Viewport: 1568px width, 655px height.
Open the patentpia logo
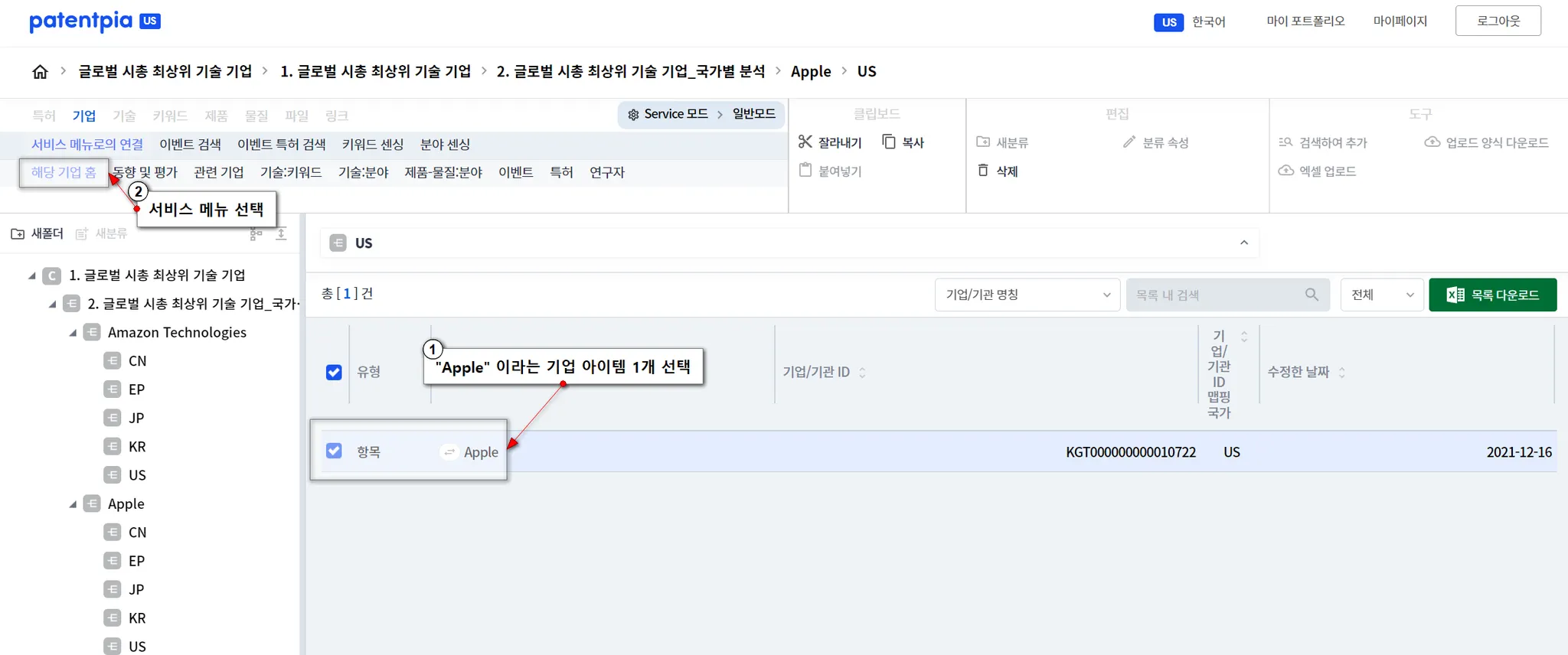tap(95, 21)
